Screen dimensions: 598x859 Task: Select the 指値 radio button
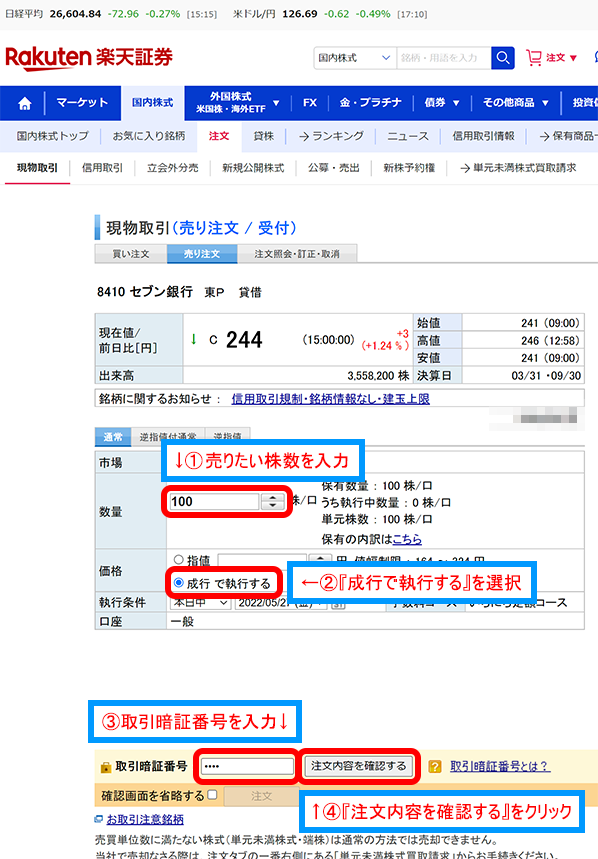tap(179, 560)
